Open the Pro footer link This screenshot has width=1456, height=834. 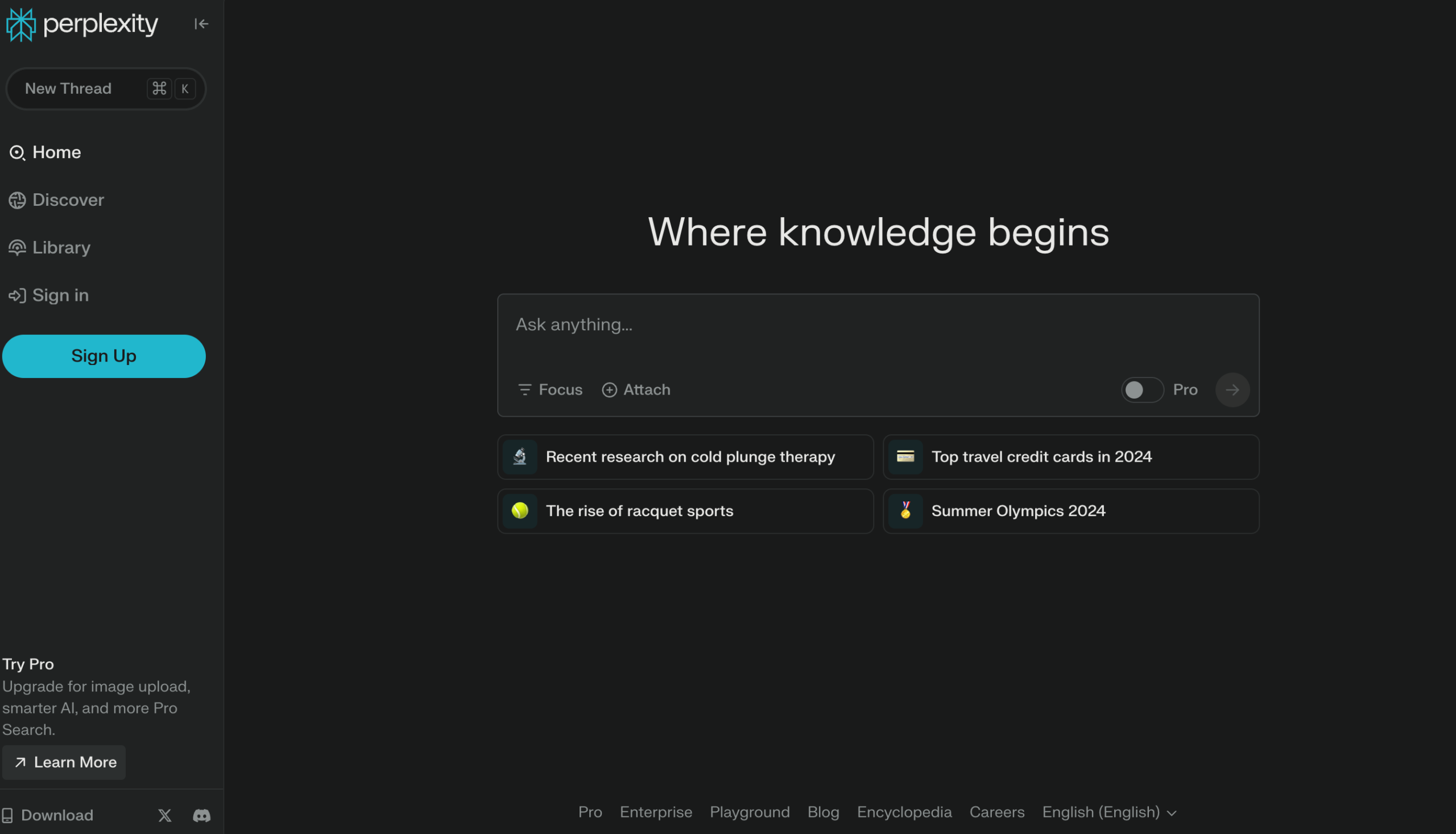pyautogui.click(x=590, y=812)
